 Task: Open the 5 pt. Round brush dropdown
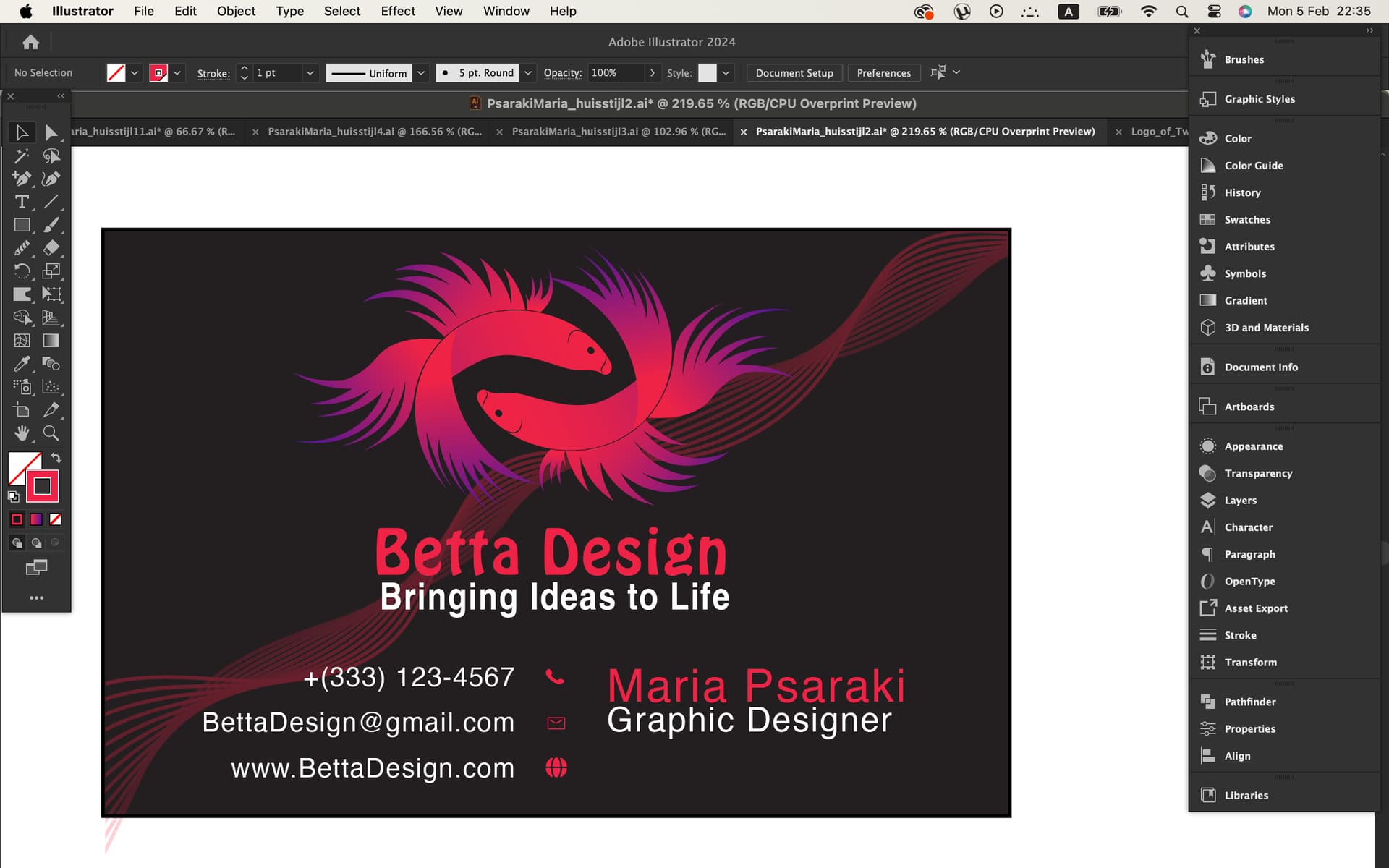[x=528, y=73]
